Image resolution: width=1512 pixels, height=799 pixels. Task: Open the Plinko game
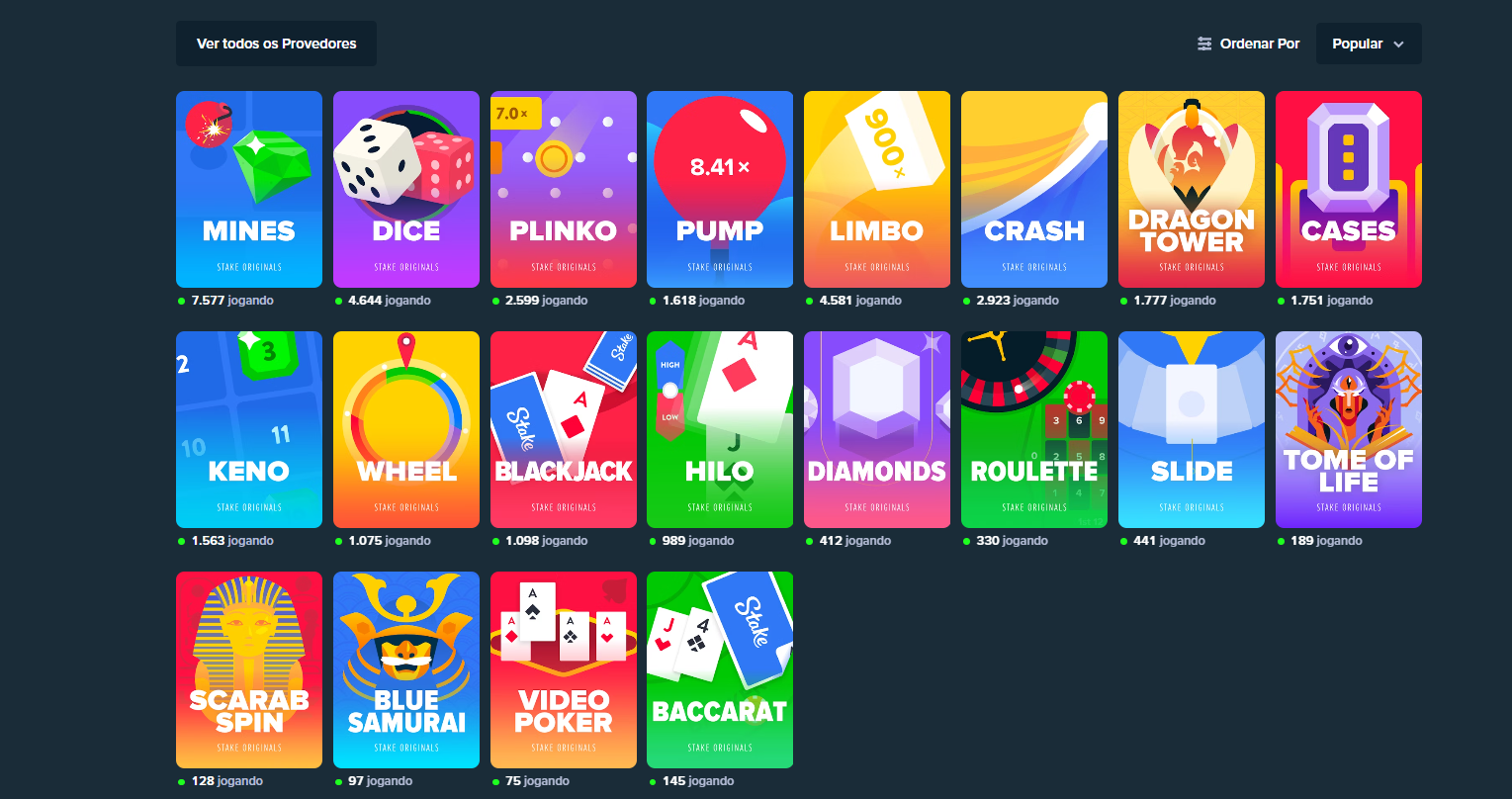(x=564, y=189)
